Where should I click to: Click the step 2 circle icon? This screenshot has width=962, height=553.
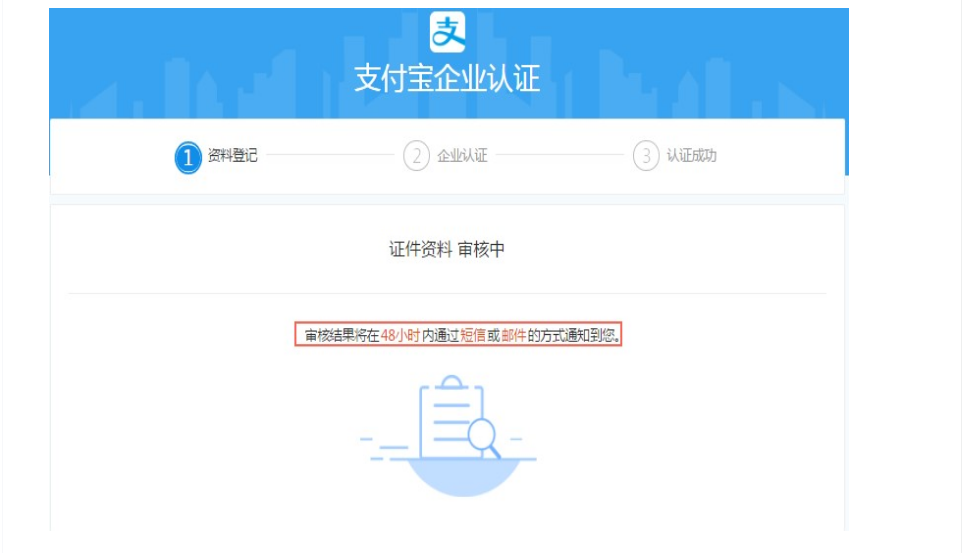[x=417, y=156]
